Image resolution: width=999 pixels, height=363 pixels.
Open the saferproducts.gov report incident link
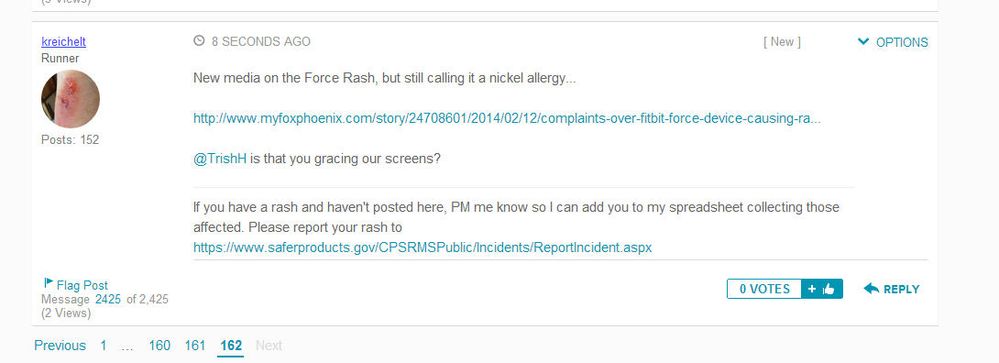coord(422,247)
